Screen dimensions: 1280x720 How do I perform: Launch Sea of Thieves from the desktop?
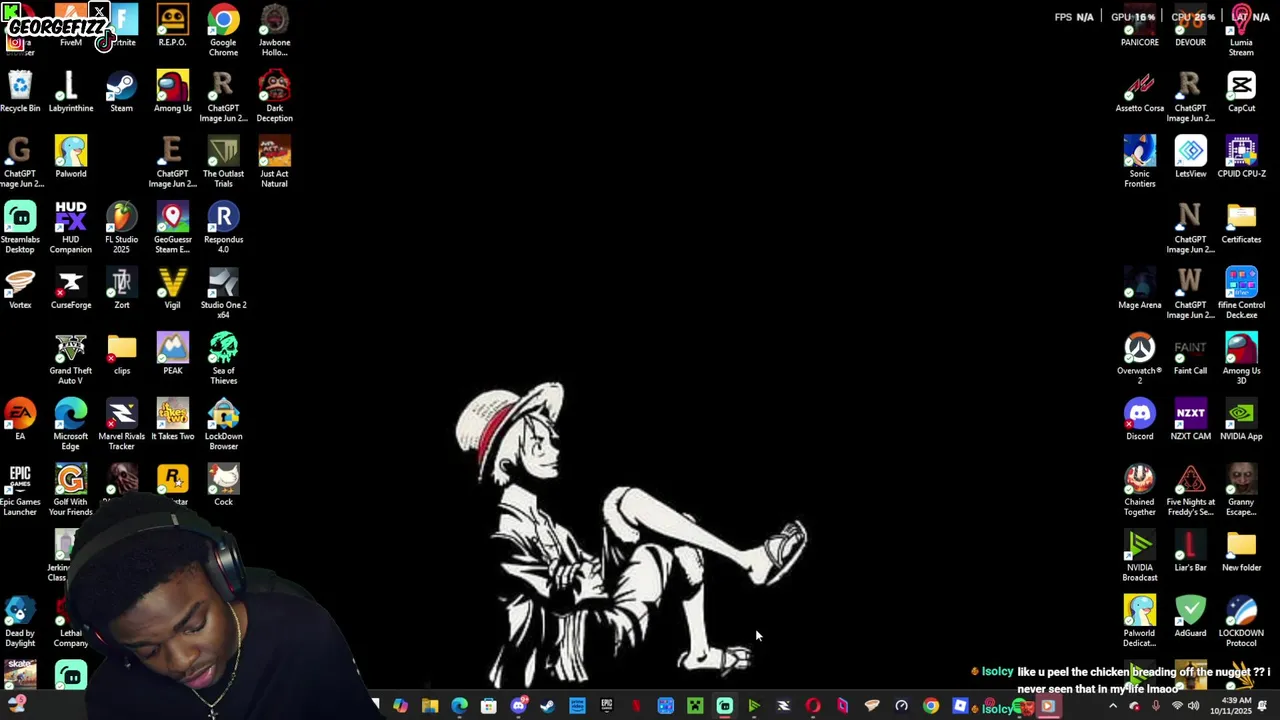pyautogui.click(x=223, y=358)
